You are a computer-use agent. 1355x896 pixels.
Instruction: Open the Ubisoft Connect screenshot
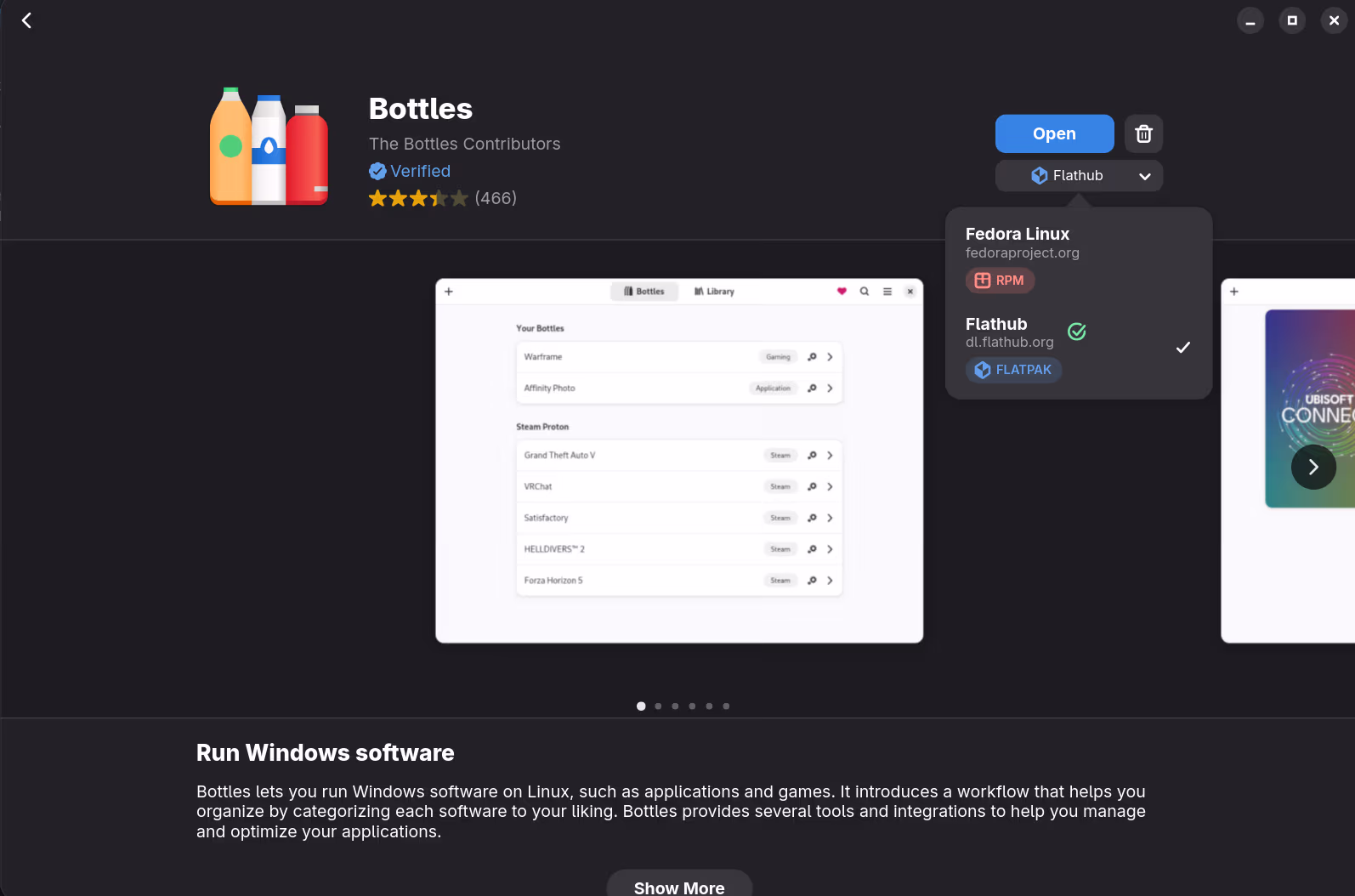(1288, 461)
